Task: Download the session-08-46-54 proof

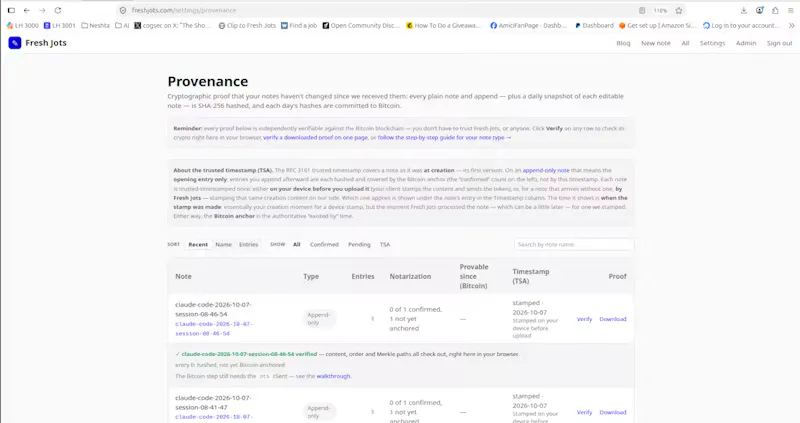Action: (613, 319)
